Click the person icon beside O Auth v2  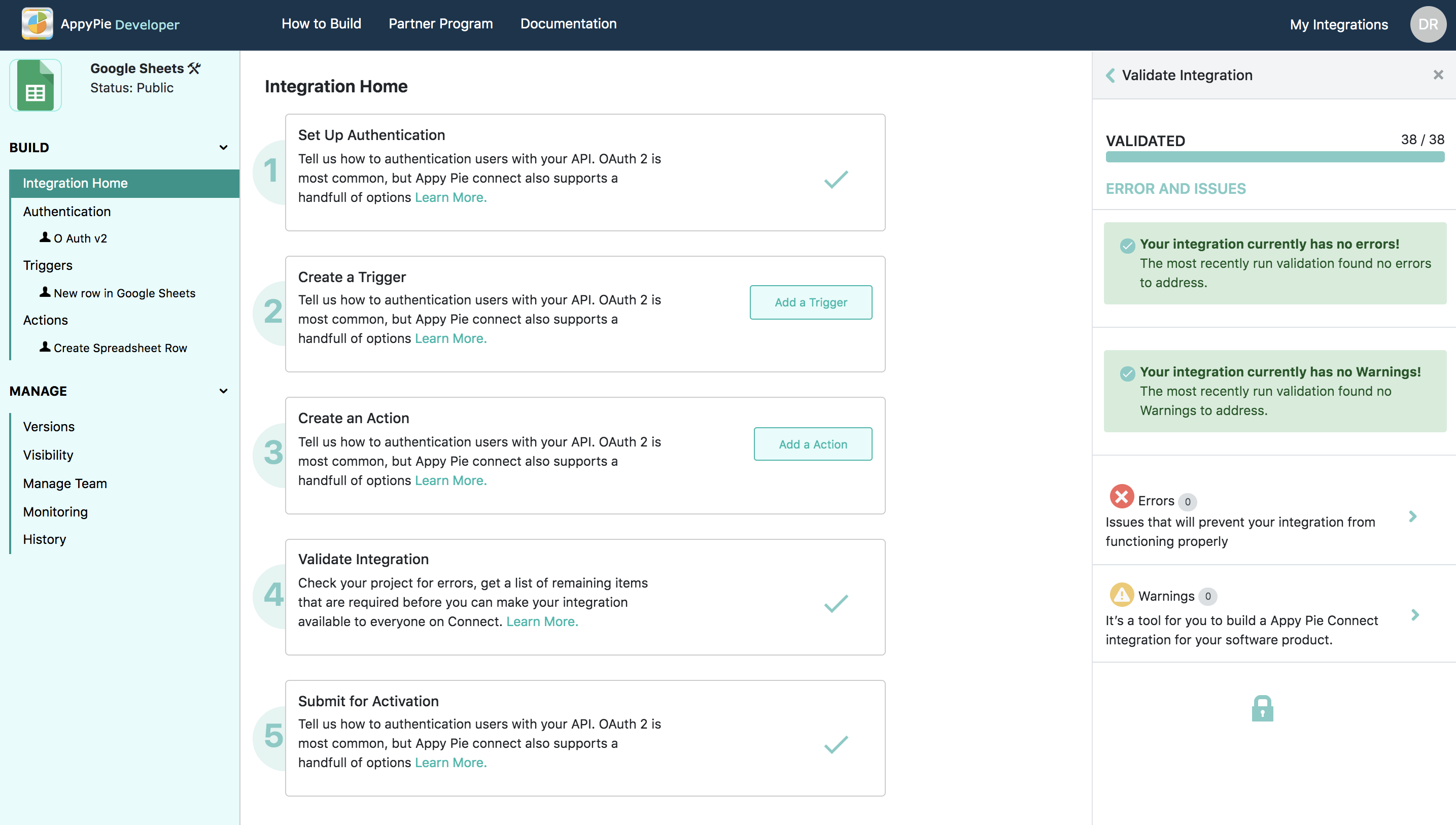(x=45, y=237)
